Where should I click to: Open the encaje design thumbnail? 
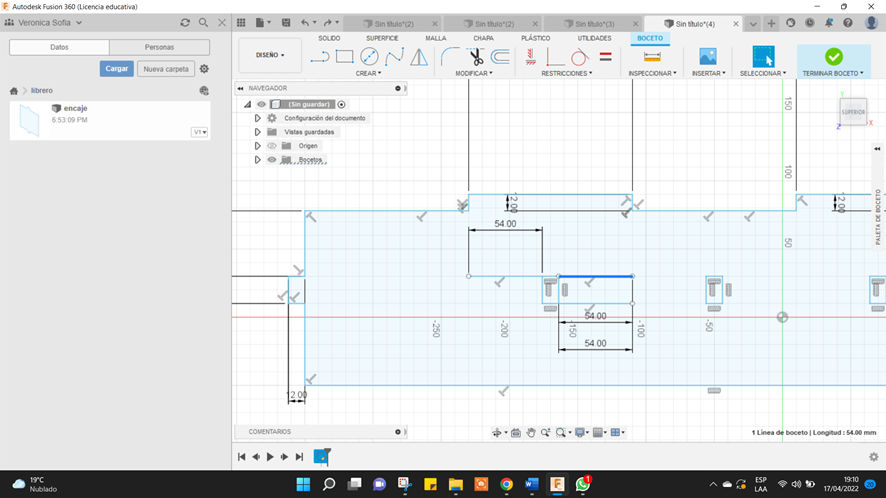pyautogui.click(x=30, y=121)
